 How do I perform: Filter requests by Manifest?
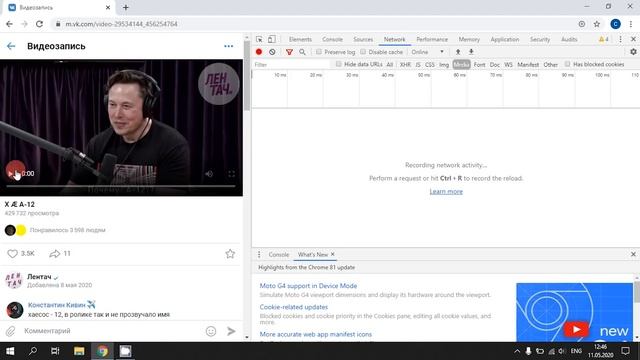[528, 64]
